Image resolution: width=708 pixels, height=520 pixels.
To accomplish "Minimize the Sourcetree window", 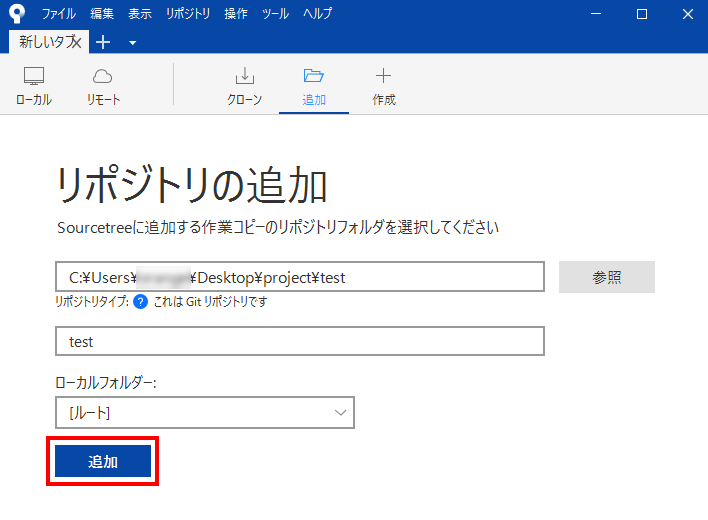I will click(x=596, y=14).
